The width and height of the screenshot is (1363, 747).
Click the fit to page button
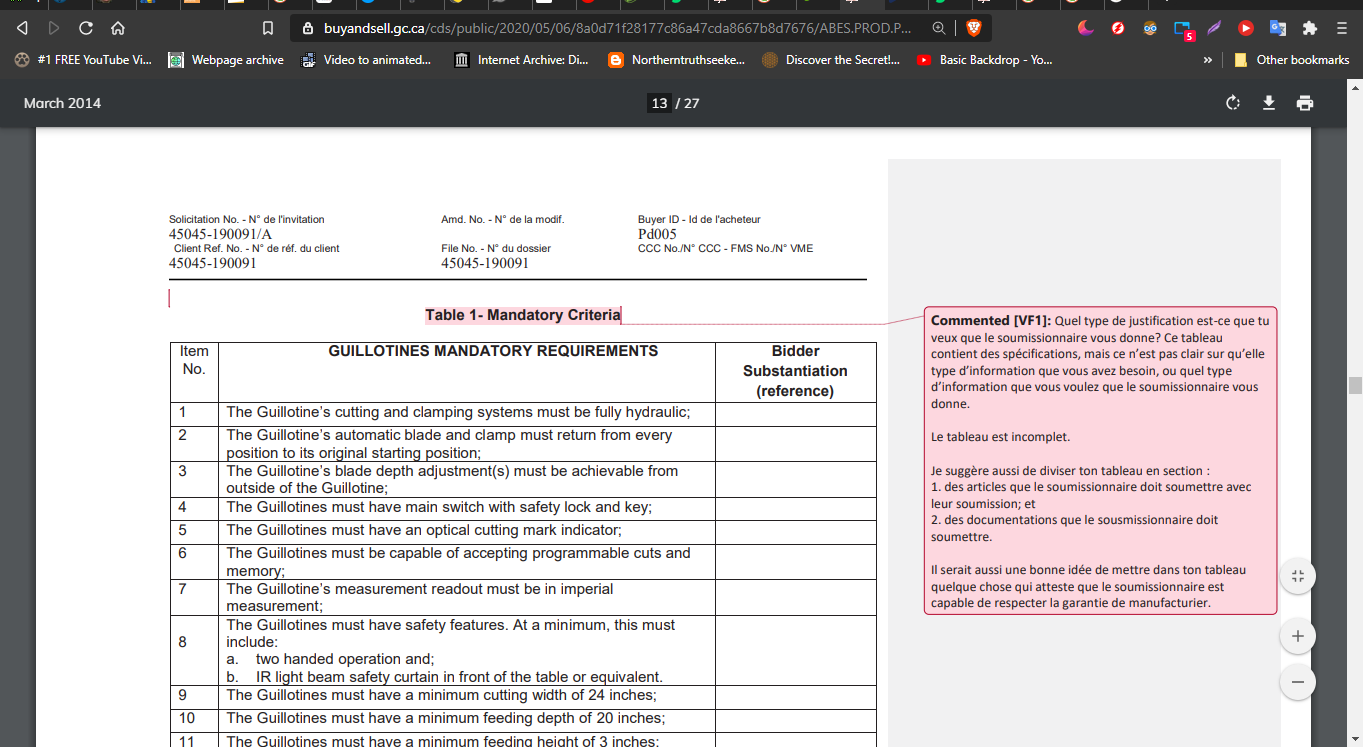[x=1297, y=576]
